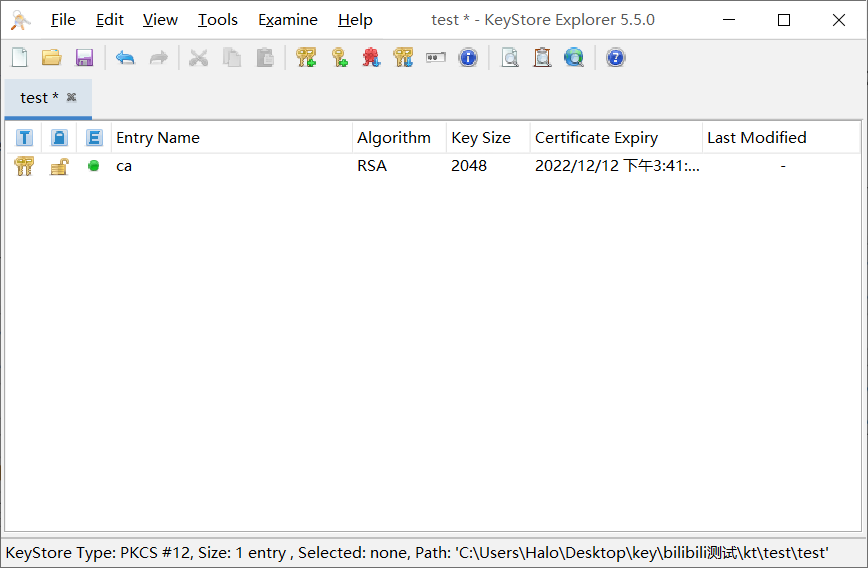
Task: Open a KeyStore with the folder icon
Action: [x=52, y=58]
